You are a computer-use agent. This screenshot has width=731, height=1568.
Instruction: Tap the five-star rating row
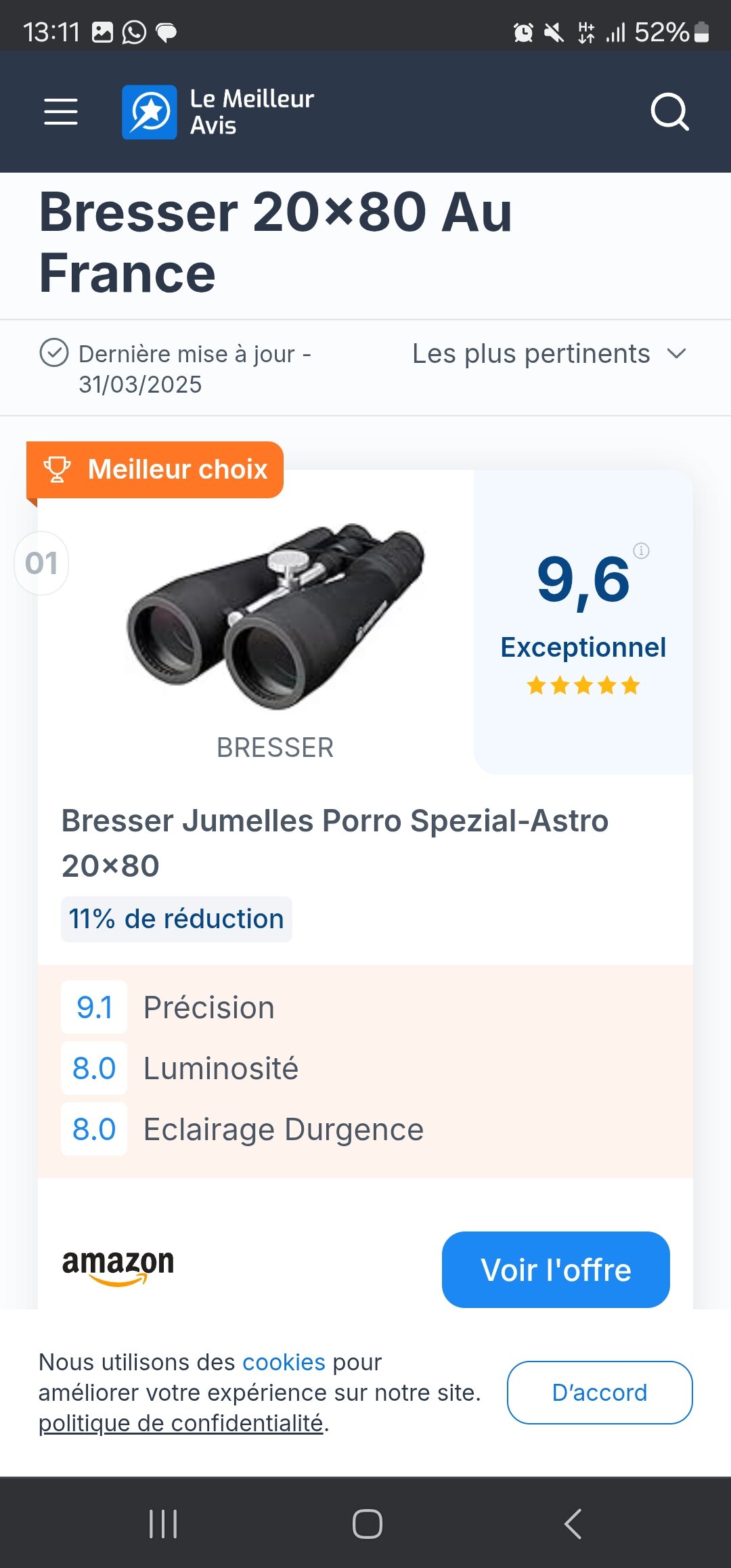pos(583,686)
